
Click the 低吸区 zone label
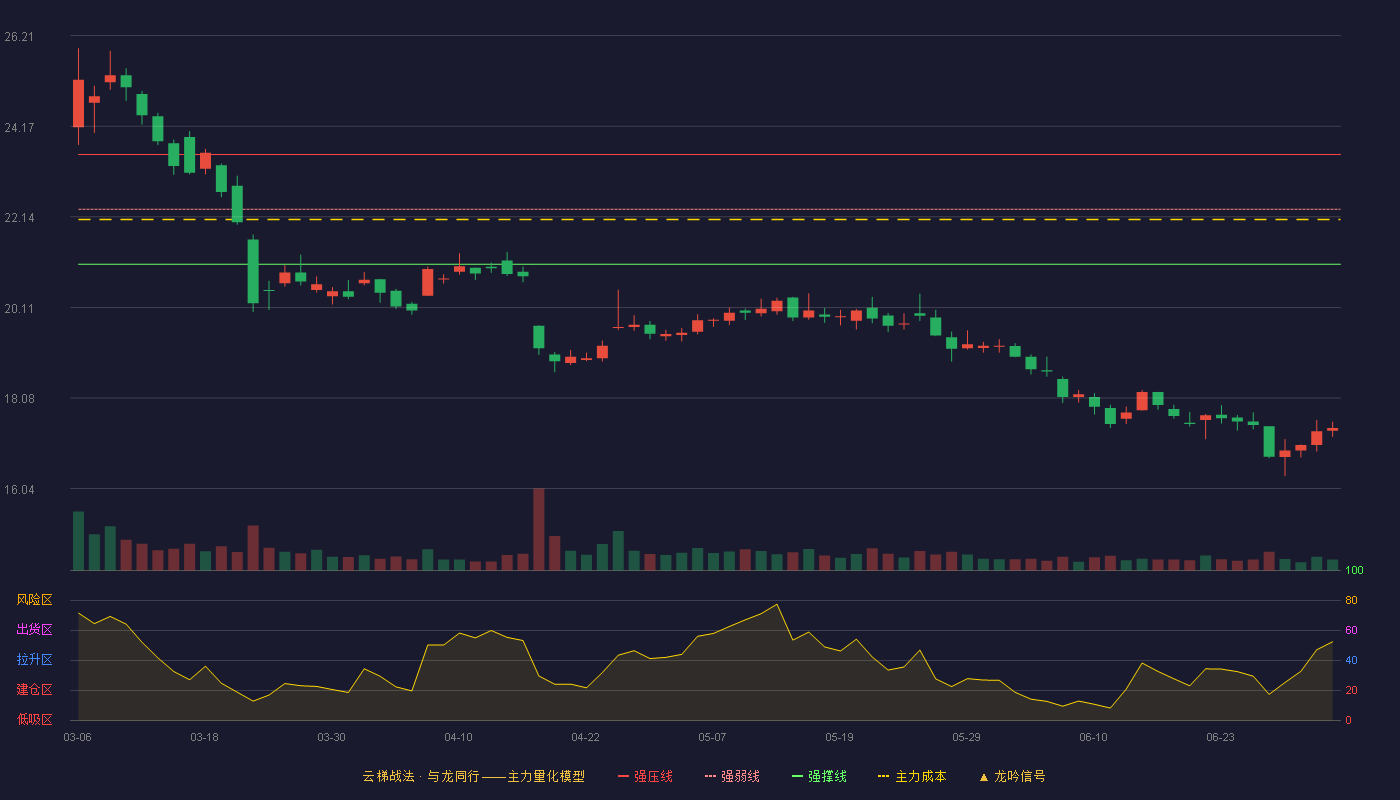click(x=34, y=720)
